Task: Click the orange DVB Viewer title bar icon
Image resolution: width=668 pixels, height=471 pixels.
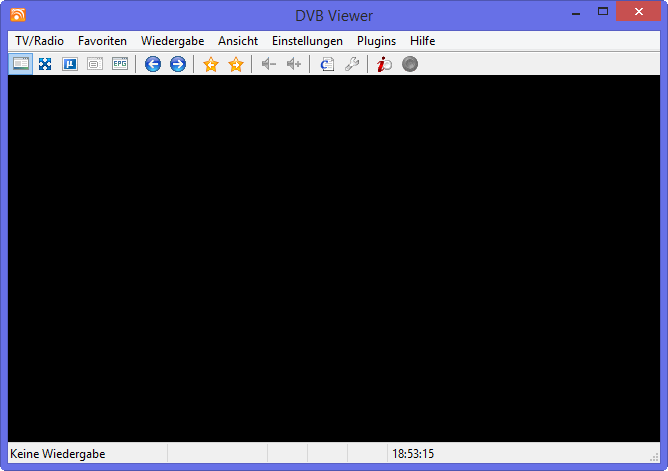Action: 18,15
